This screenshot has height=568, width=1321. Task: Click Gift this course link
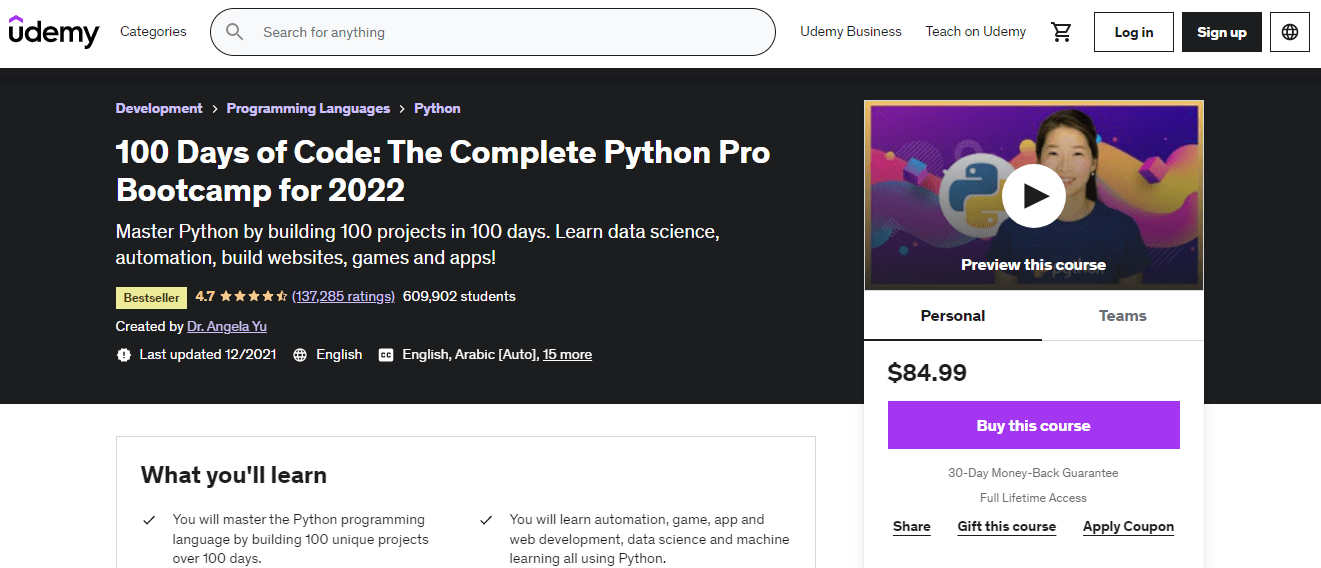point(1007,527)
